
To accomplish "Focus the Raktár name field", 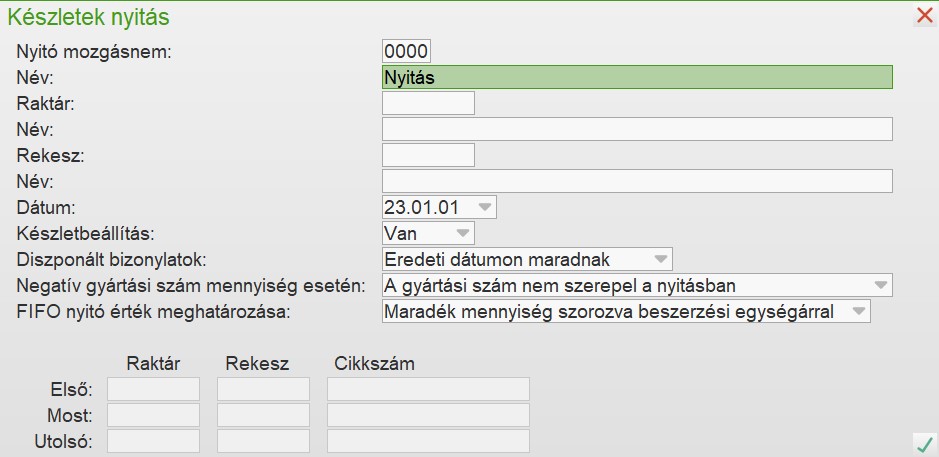I will click(636, 129).
